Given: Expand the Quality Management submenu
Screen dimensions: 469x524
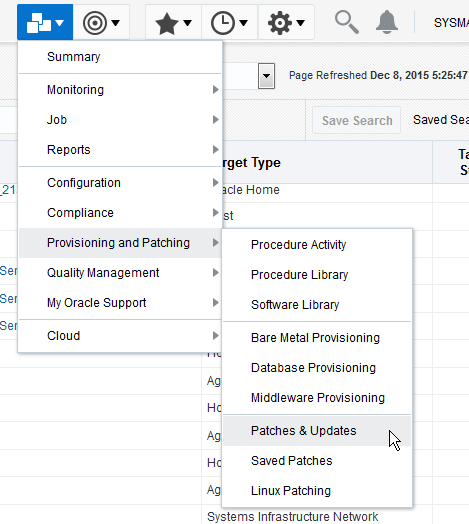Looking at the screenshot, I should [x=120, y=273].
